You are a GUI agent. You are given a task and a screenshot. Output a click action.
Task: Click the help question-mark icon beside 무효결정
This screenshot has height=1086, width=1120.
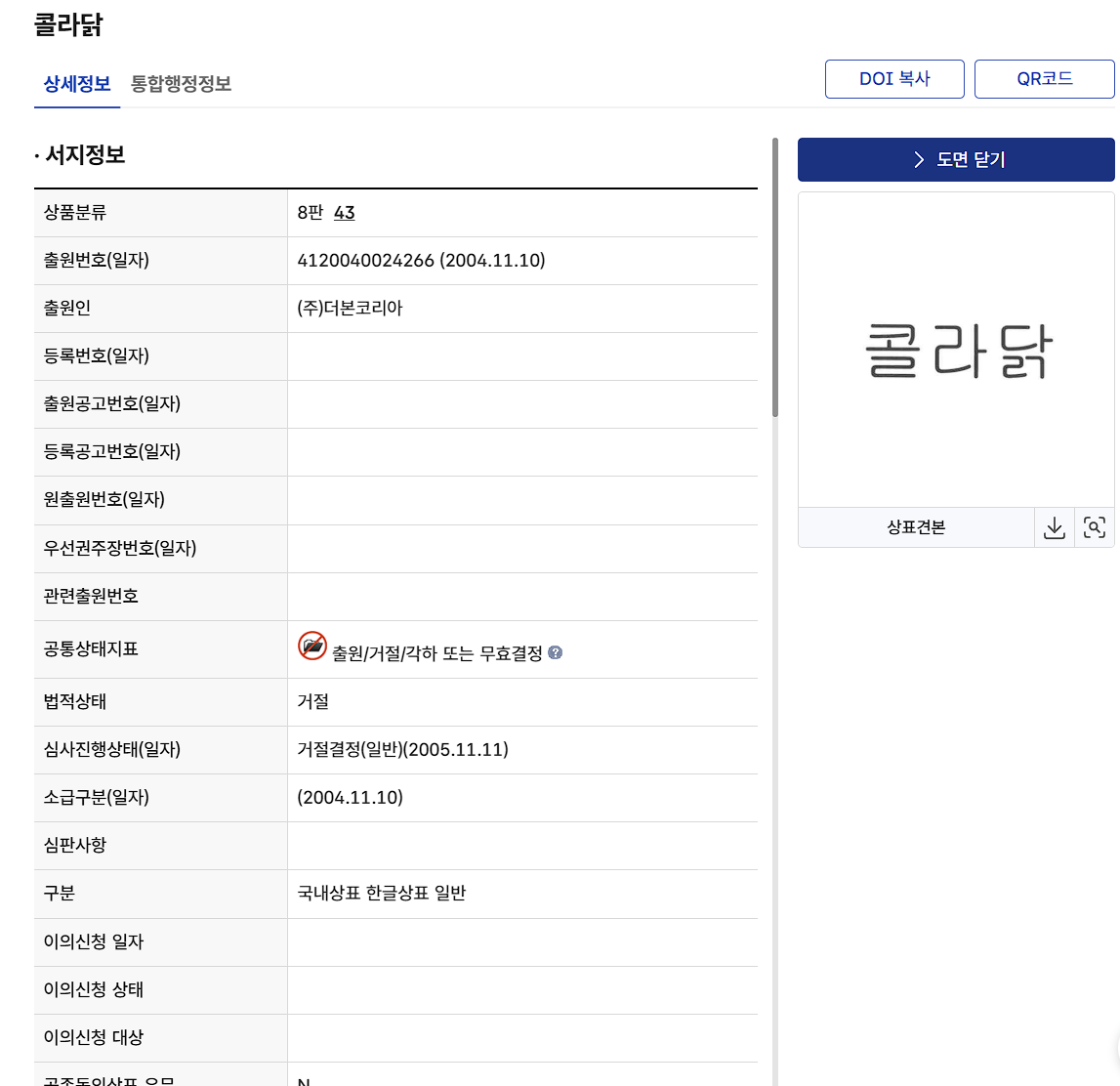(555, 653)
